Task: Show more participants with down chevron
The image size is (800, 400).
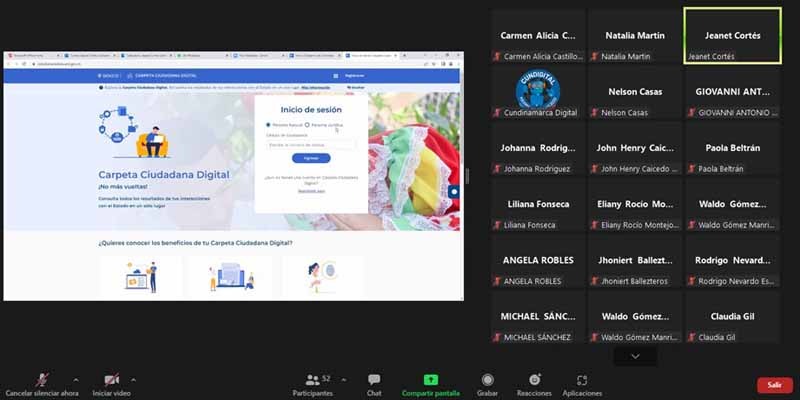Action: [x=635, y=357]
